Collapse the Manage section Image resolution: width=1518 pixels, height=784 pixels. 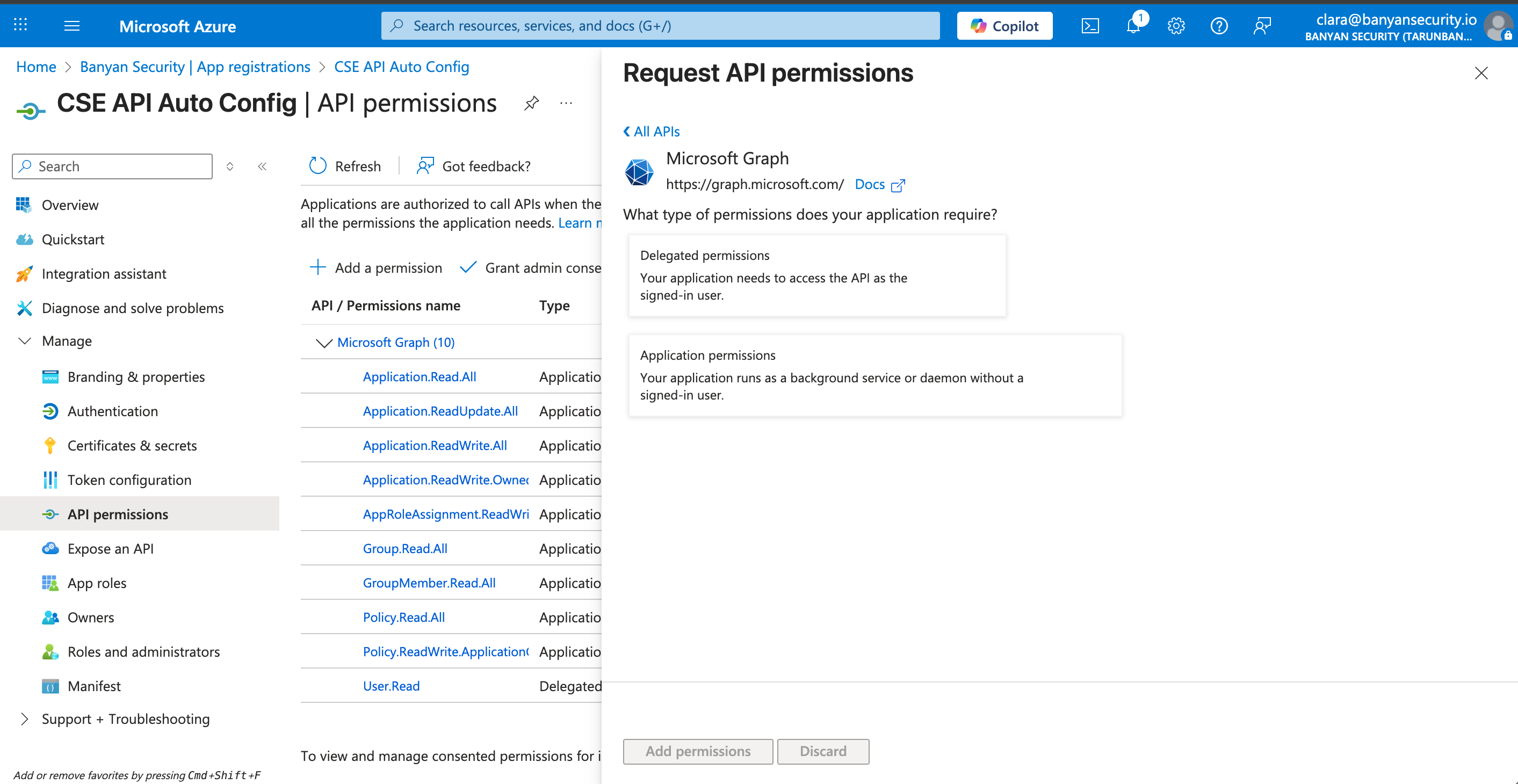coord(25,341)
